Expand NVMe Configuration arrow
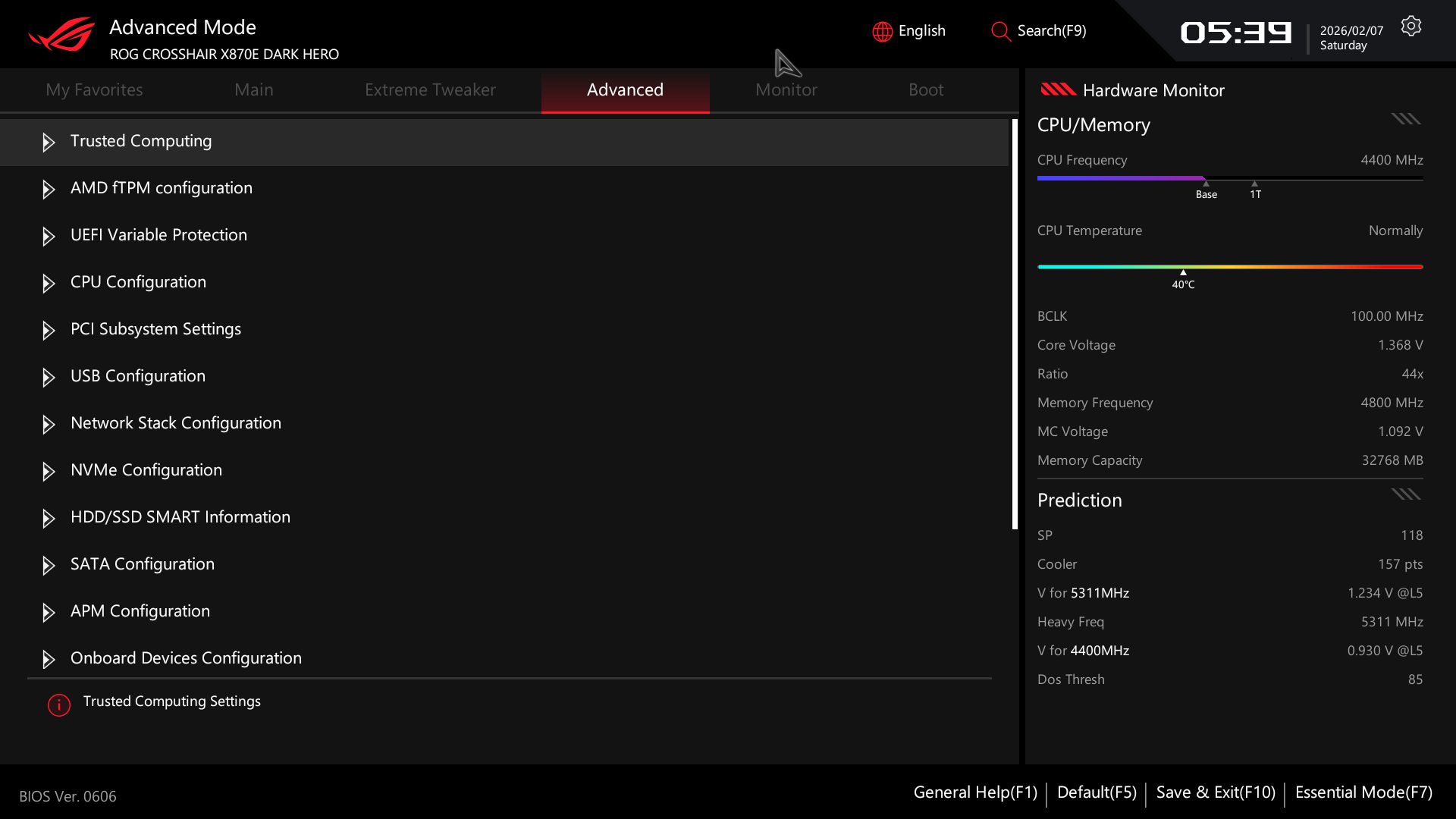The width and height of the screenshot is (1456, 819). pos(49,471)
